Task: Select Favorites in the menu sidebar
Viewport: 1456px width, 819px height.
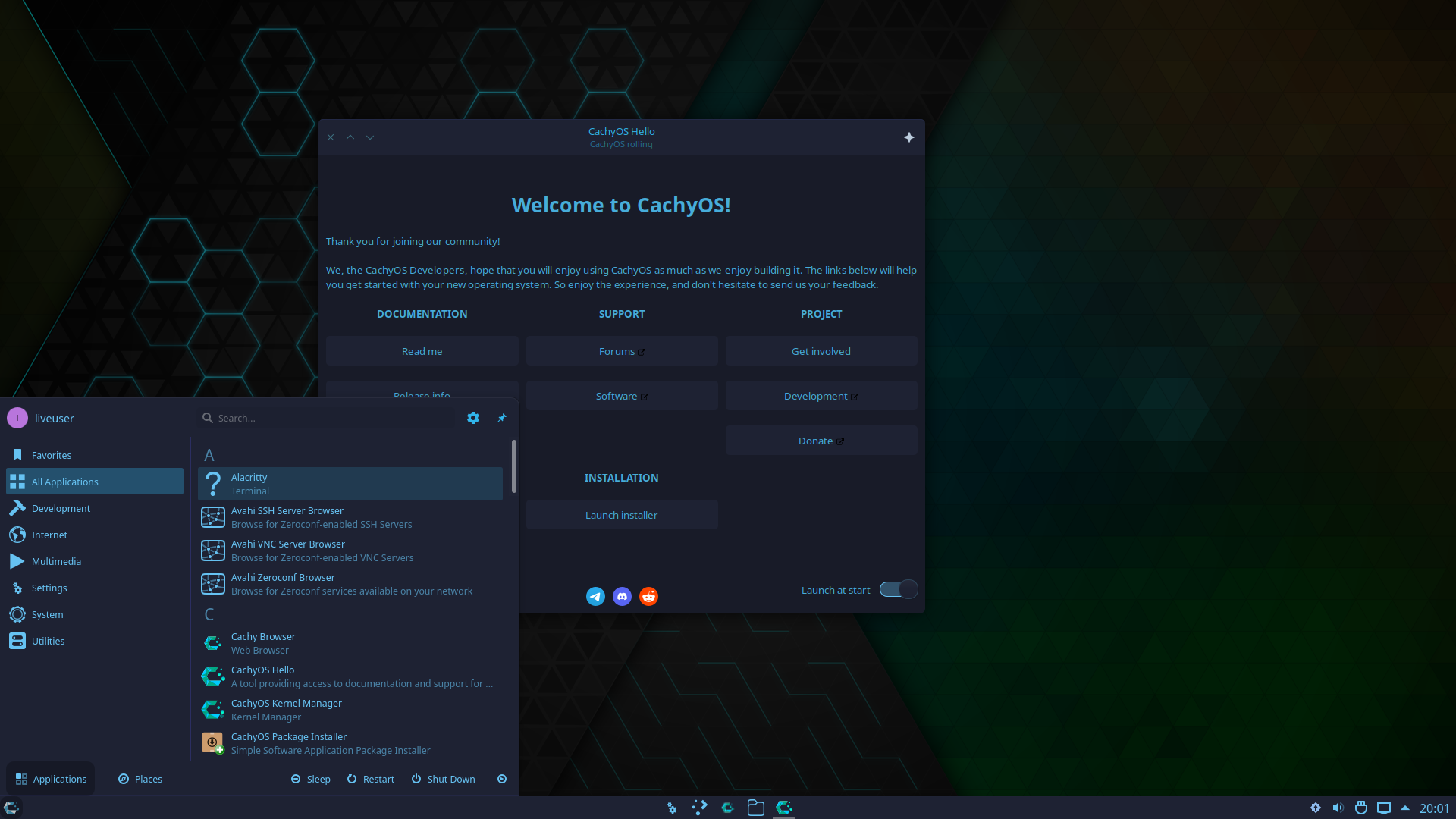Action: point(50,455)
